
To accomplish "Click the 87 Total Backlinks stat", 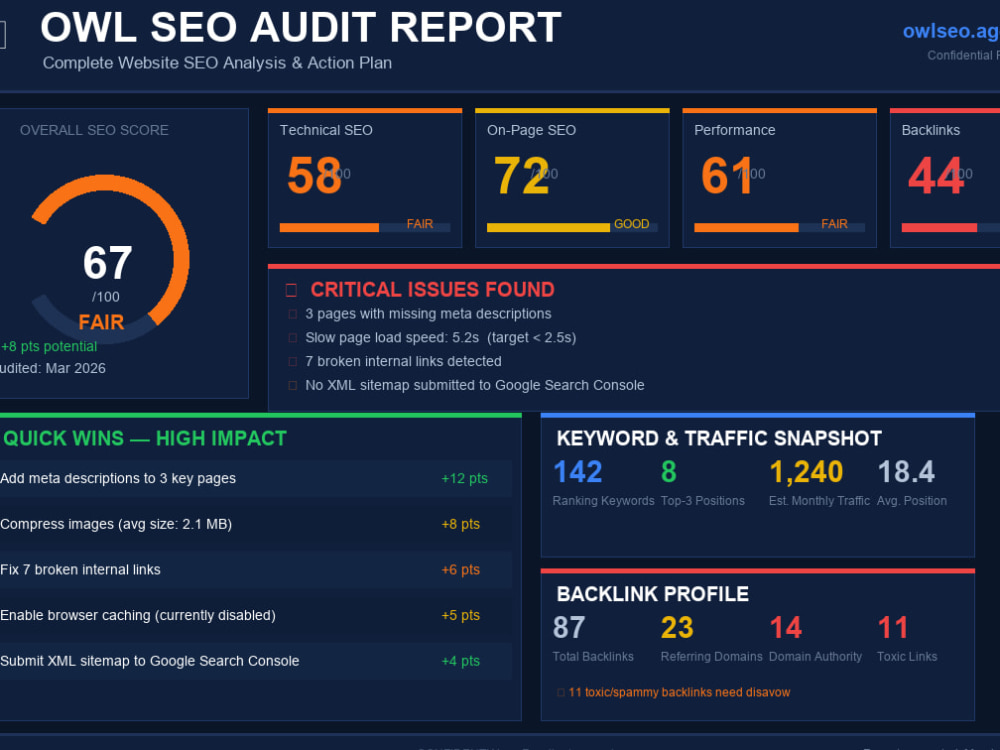I will [593, 638].
